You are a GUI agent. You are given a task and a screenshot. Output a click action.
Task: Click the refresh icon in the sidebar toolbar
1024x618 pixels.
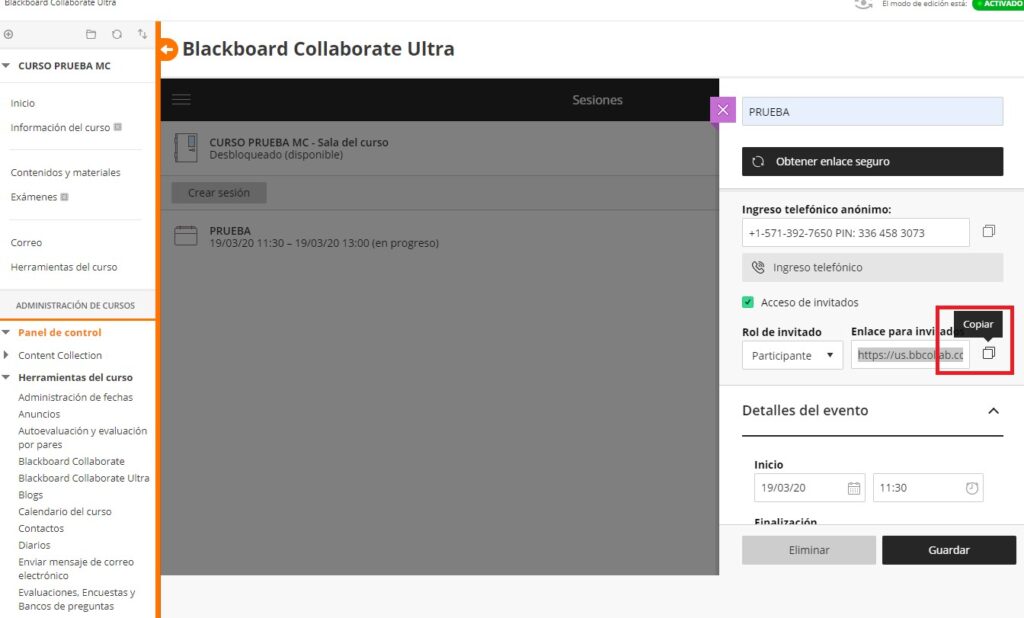pos(117,35)
